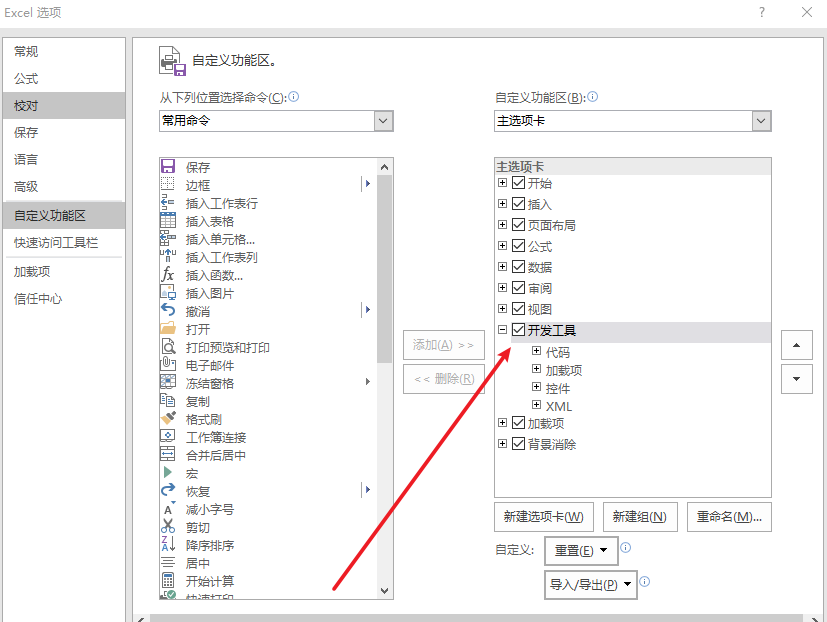827x622 pixels.
Task: Click the 居中 center align icon
Action: 168,562
